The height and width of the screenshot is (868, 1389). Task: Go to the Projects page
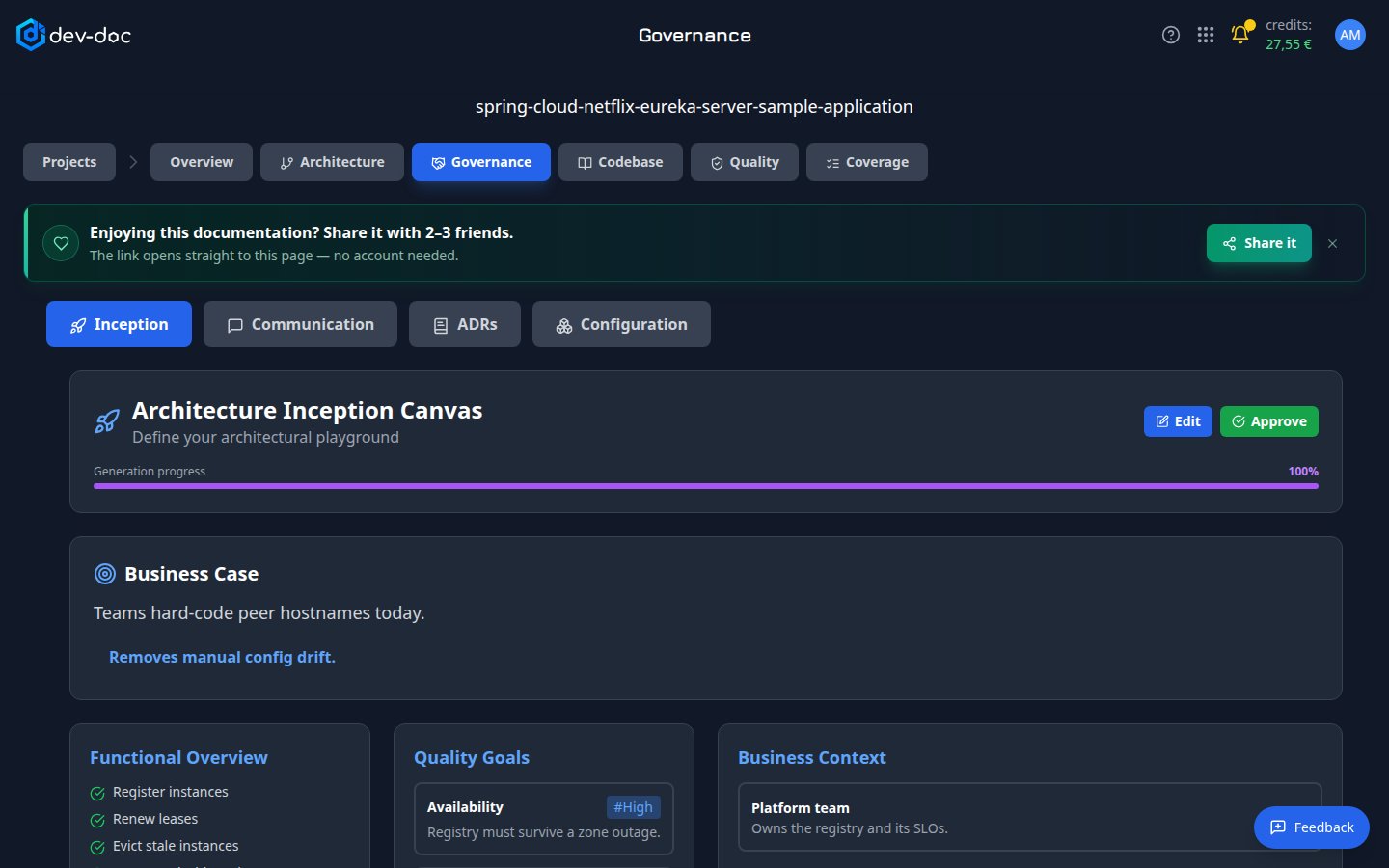[69, 162]
